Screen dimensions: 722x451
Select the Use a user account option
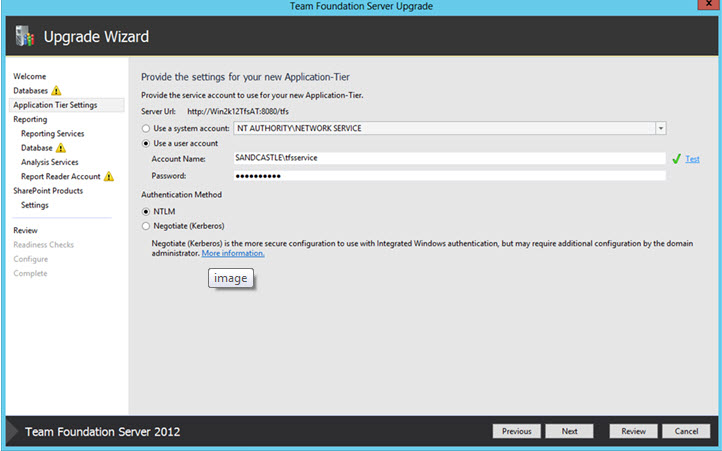click(146, 143)
